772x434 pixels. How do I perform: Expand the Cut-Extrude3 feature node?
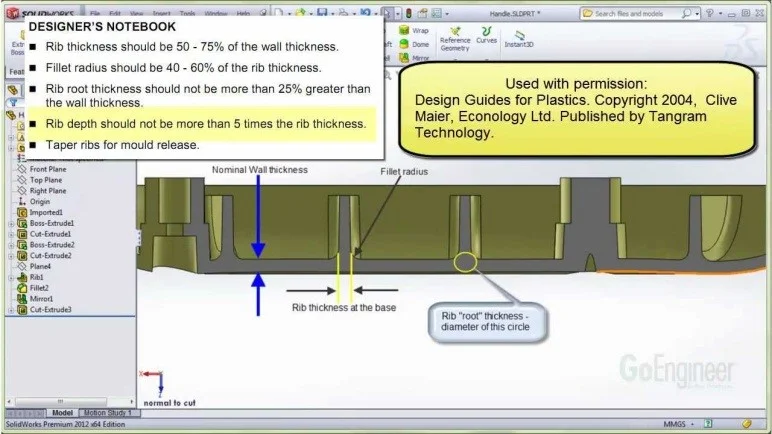pyautogui.click(x=10, y=310)
